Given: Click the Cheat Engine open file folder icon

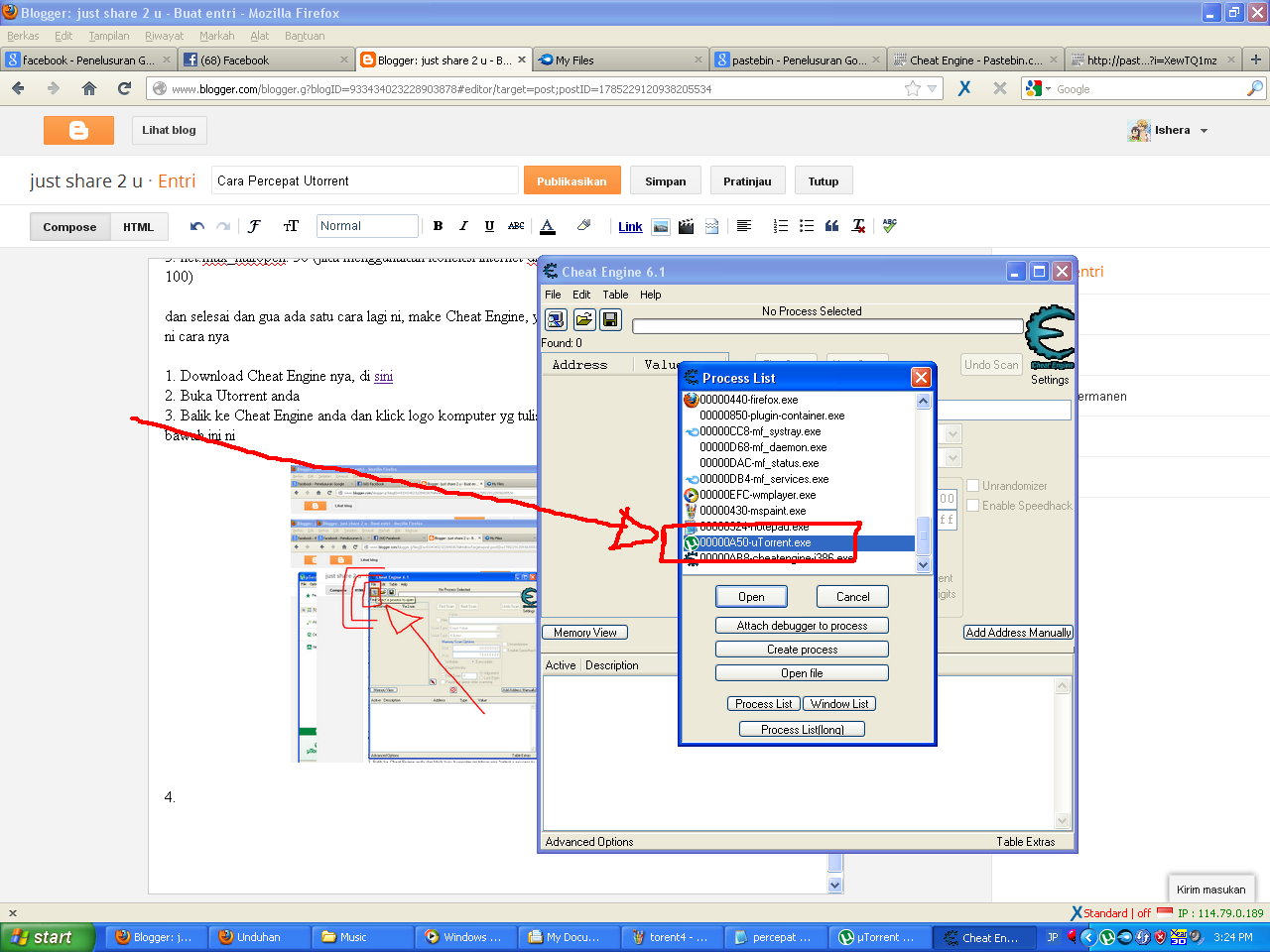Looking at the screenshot, I should 583,319.
